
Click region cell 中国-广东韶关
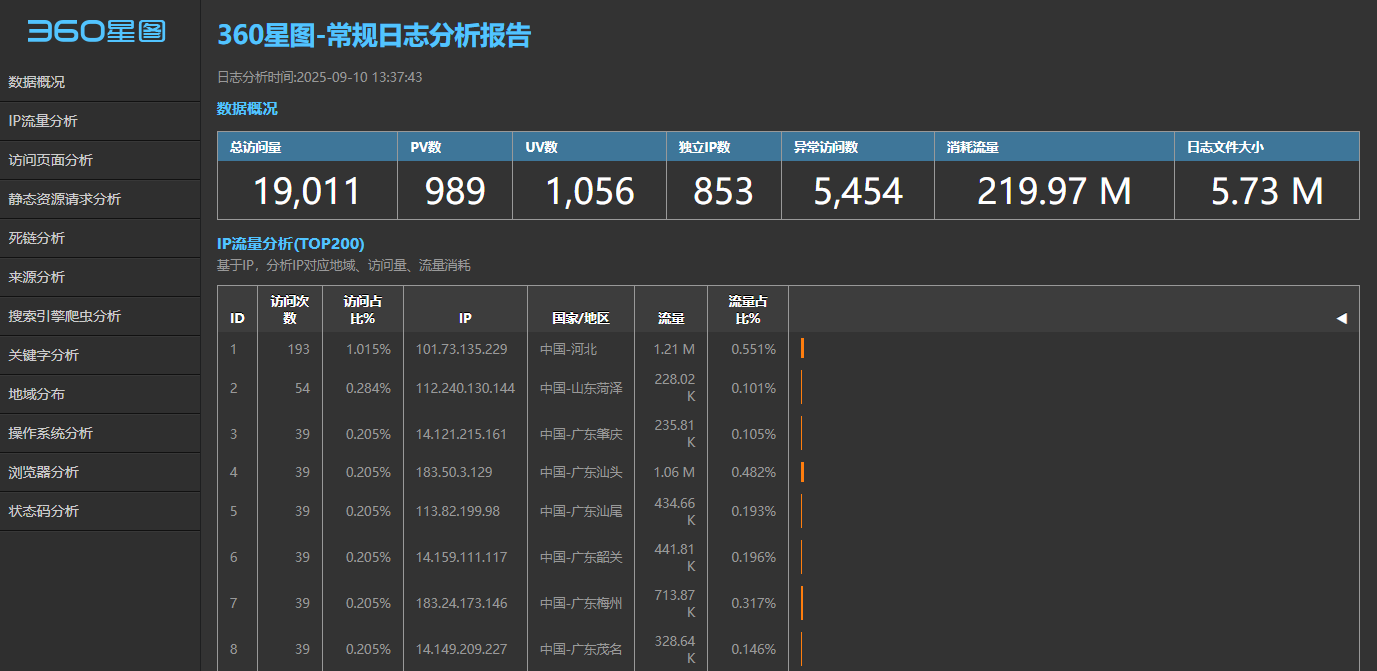coord(581,557)
